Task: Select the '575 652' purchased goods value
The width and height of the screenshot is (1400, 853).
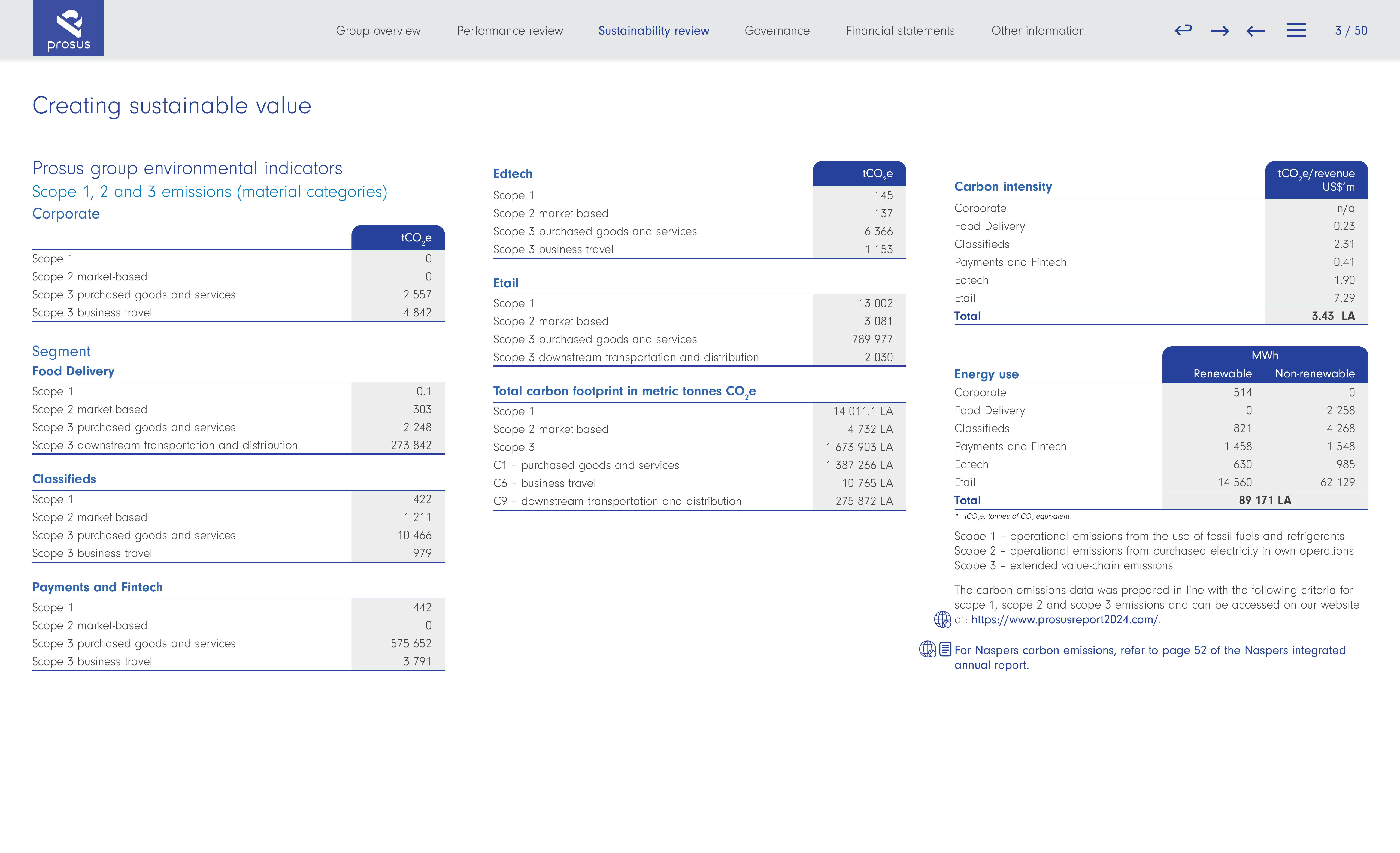Action: [411, 643]
